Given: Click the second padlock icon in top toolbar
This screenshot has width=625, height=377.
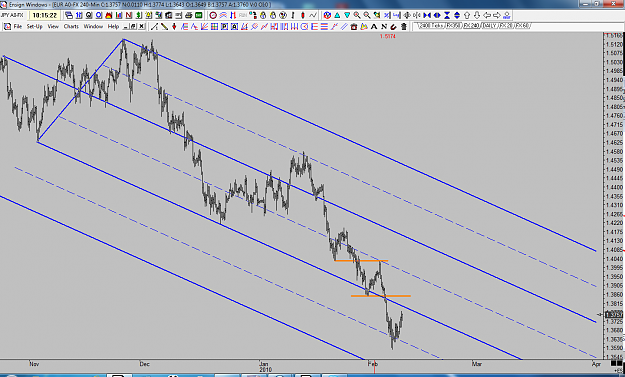Looking at the screenshot, I should (273, 15).
